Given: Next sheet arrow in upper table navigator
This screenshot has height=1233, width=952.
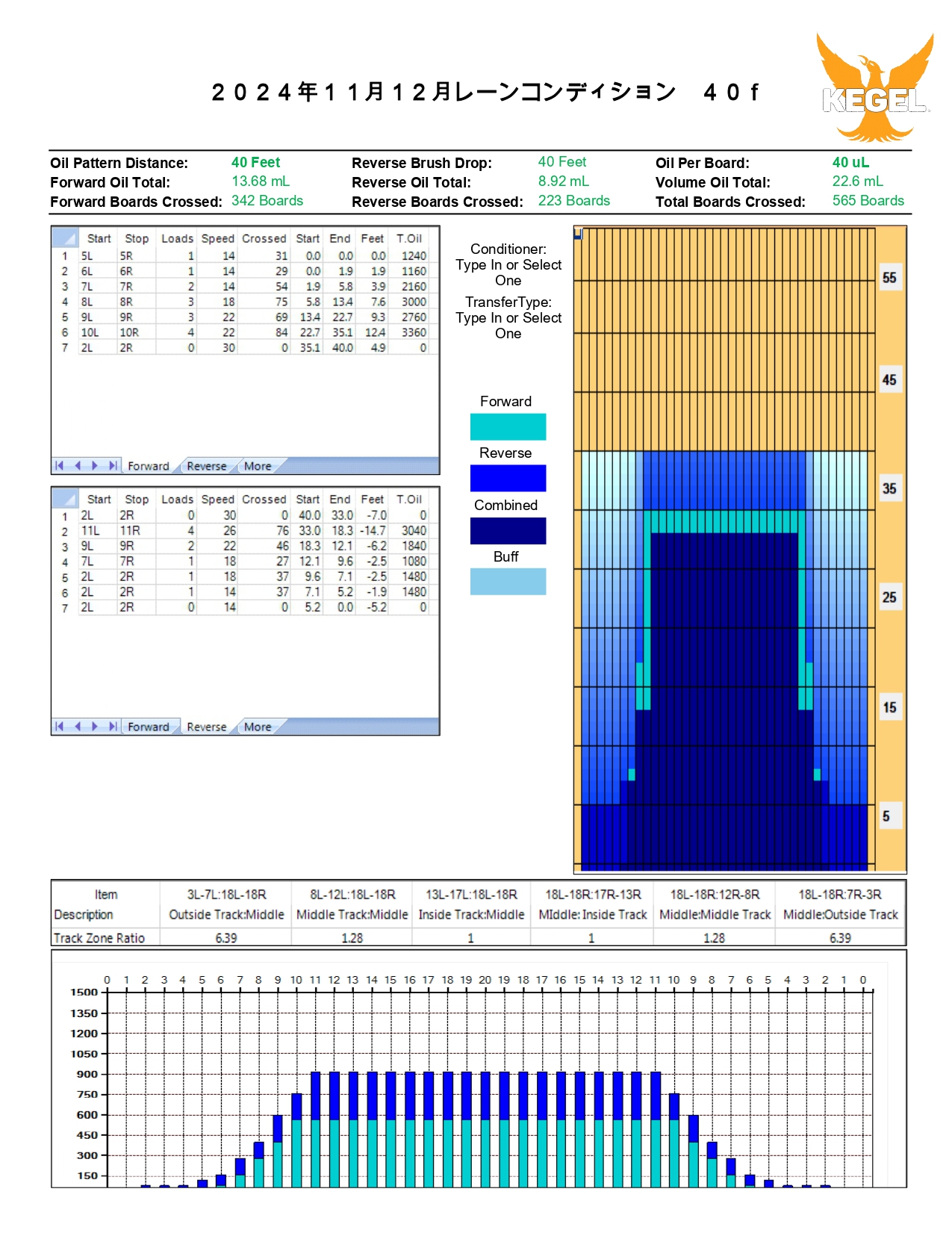Looking at the screenshot, I should (x=95, y=465).
